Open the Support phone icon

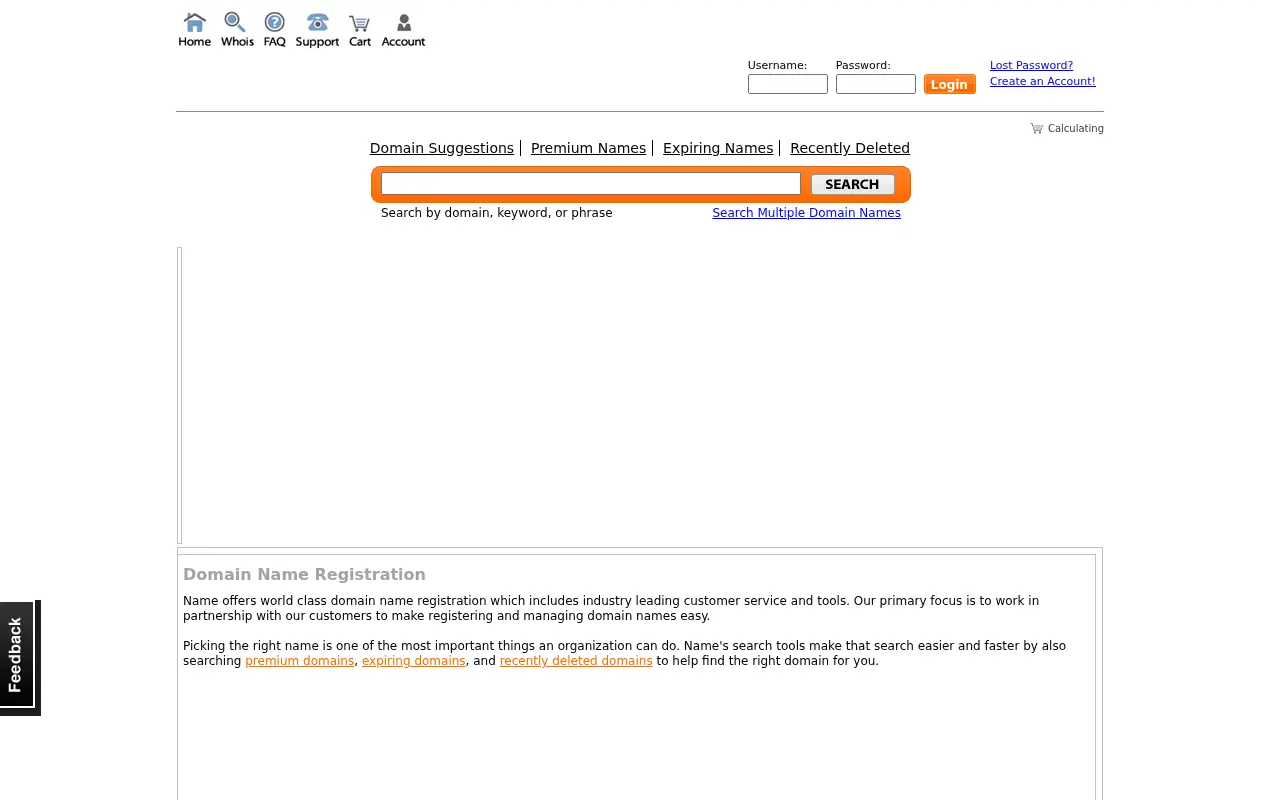pyautogui.click(x=317, y=30)
